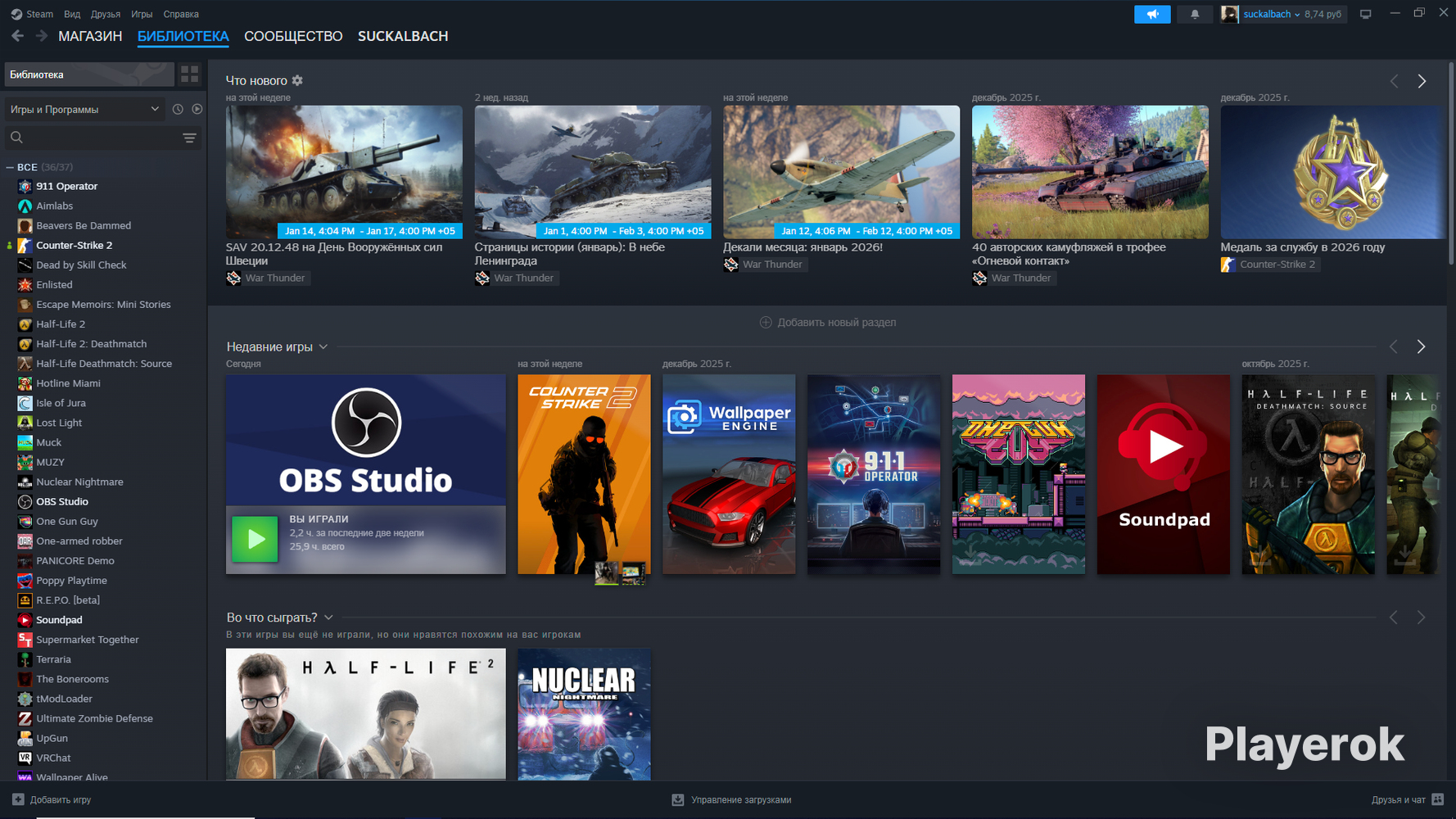Image resolution: width=1456 pixels, height=819 pixels.
Task: Open the Friends and Chat icon
Action: pos(1438,799)
